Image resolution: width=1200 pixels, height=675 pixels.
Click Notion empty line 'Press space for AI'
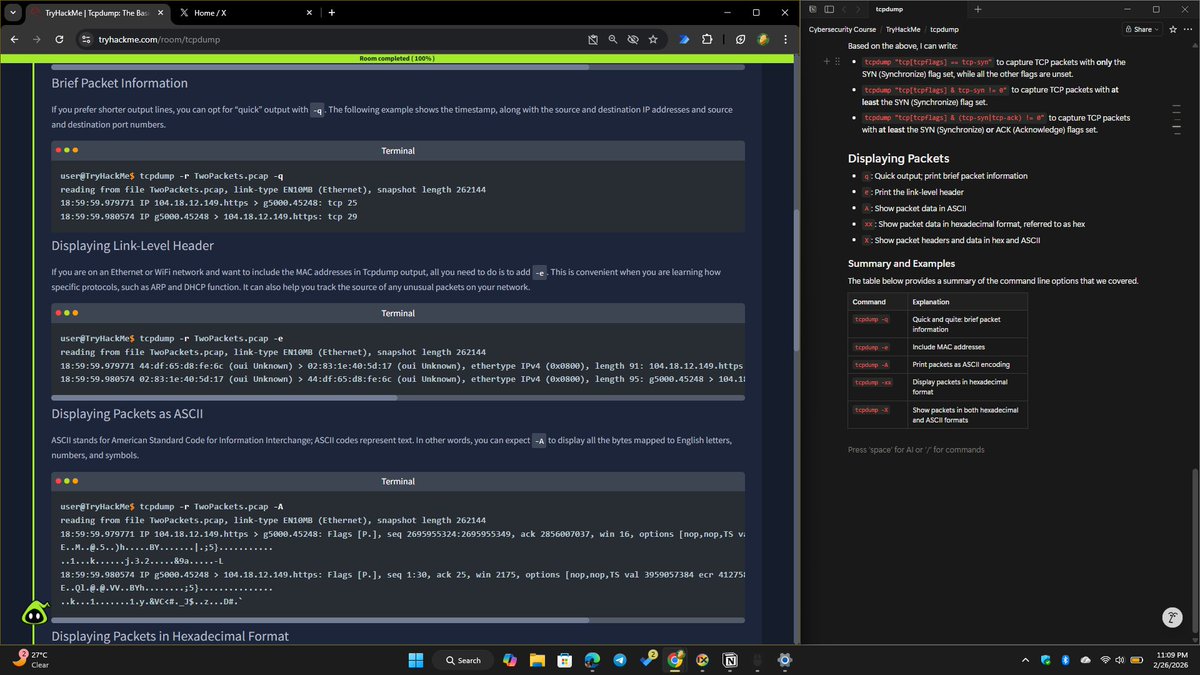click(x=916, y=450)
